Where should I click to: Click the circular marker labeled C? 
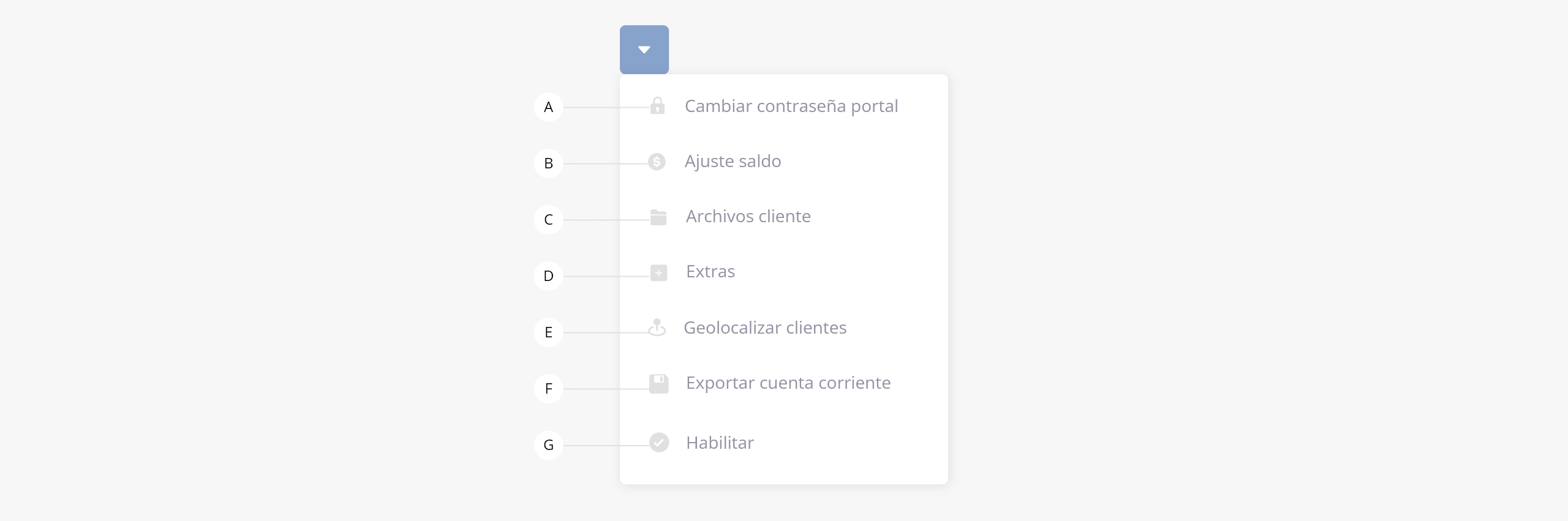[549, 220]
